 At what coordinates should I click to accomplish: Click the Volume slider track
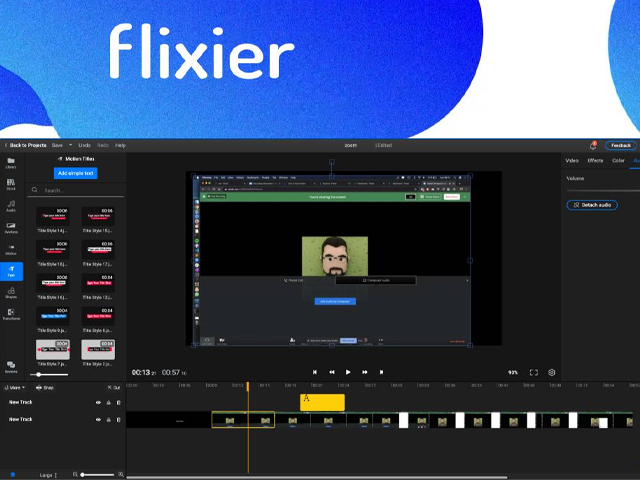tap(603, 191)
